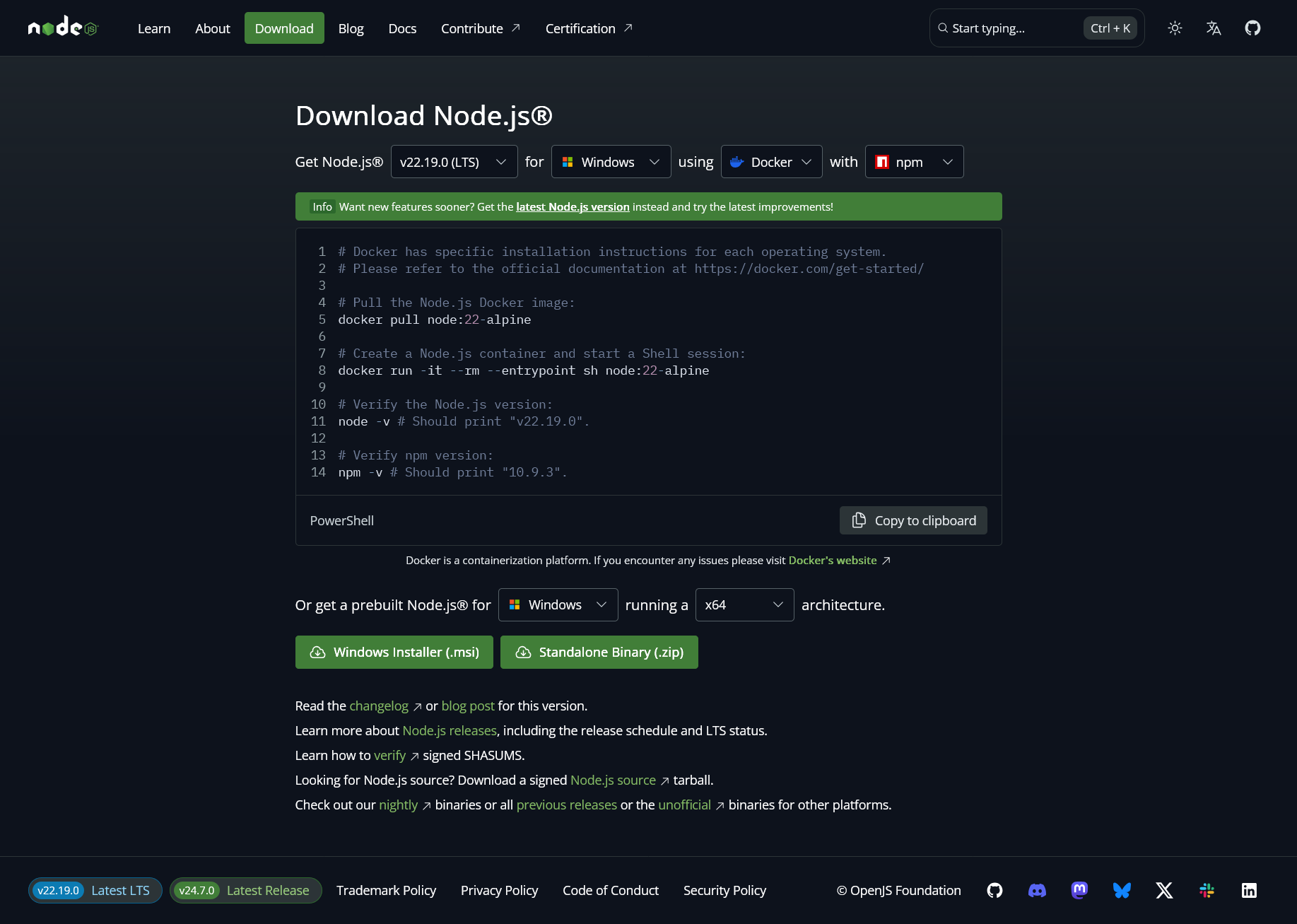Click the copy icon on clipboard button
Screen dimensions: 1297x924
click(859, 520)
